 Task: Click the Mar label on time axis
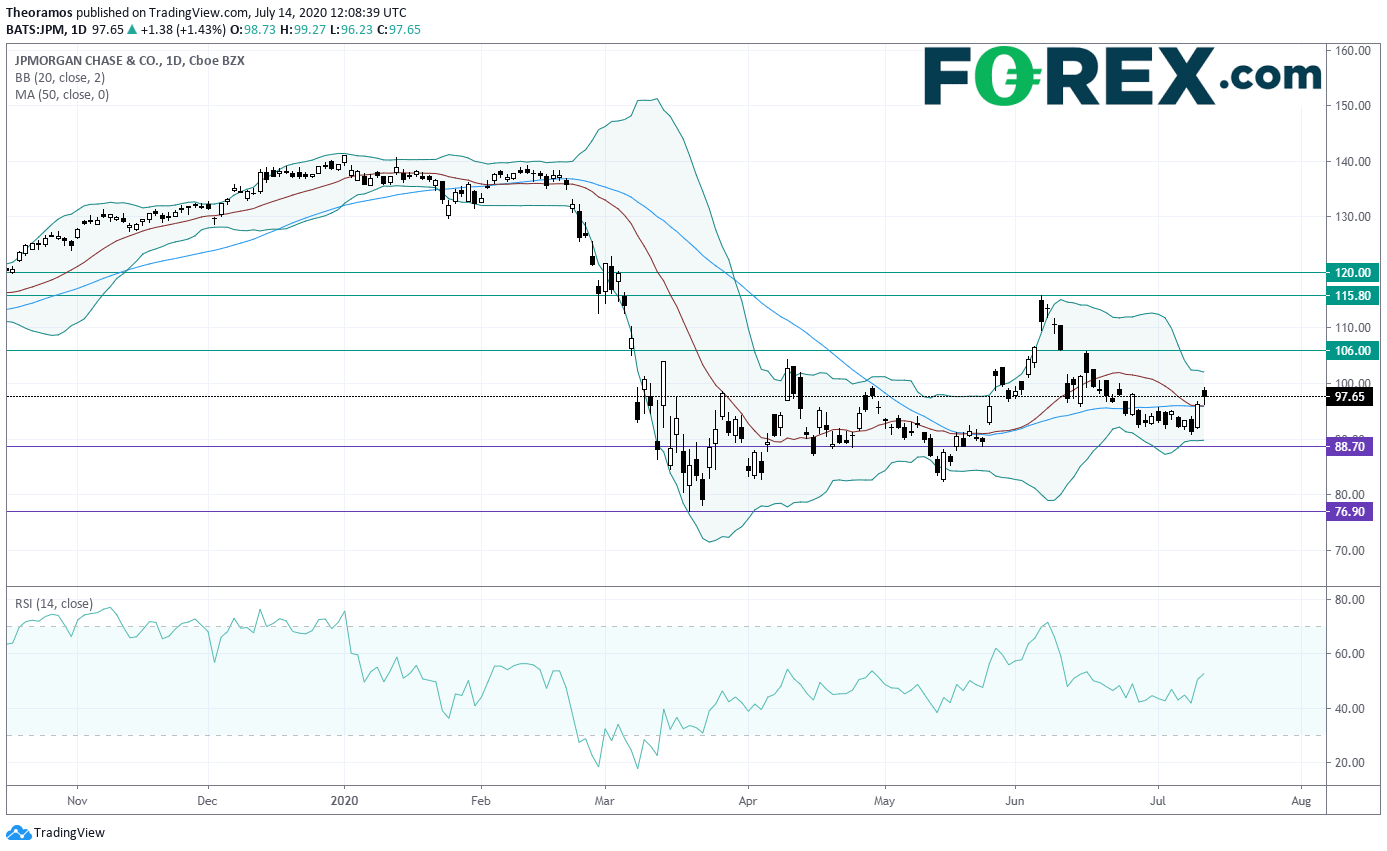[604, 800]
